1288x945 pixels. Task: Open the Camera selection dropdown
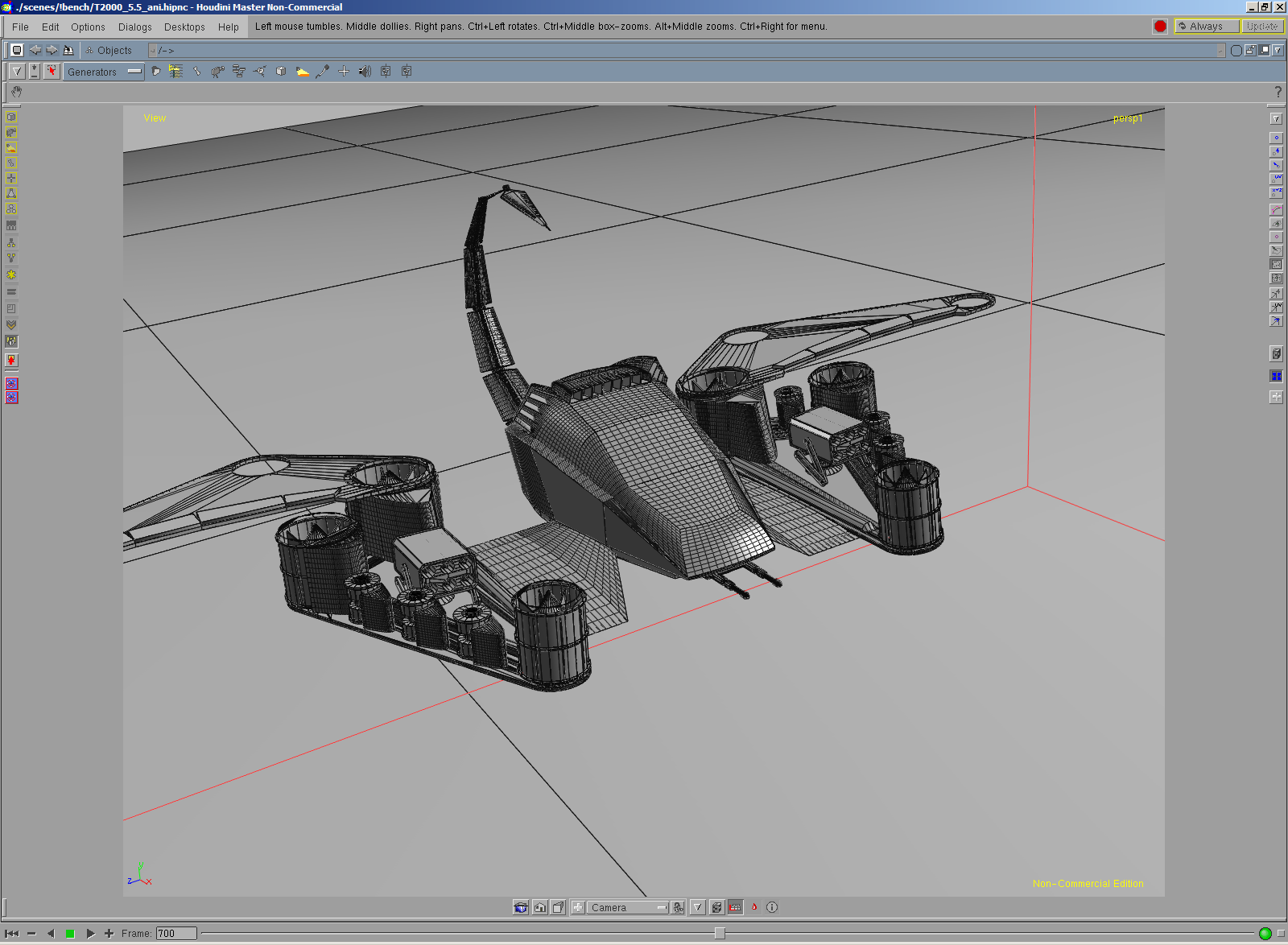[x=629, y=907]
